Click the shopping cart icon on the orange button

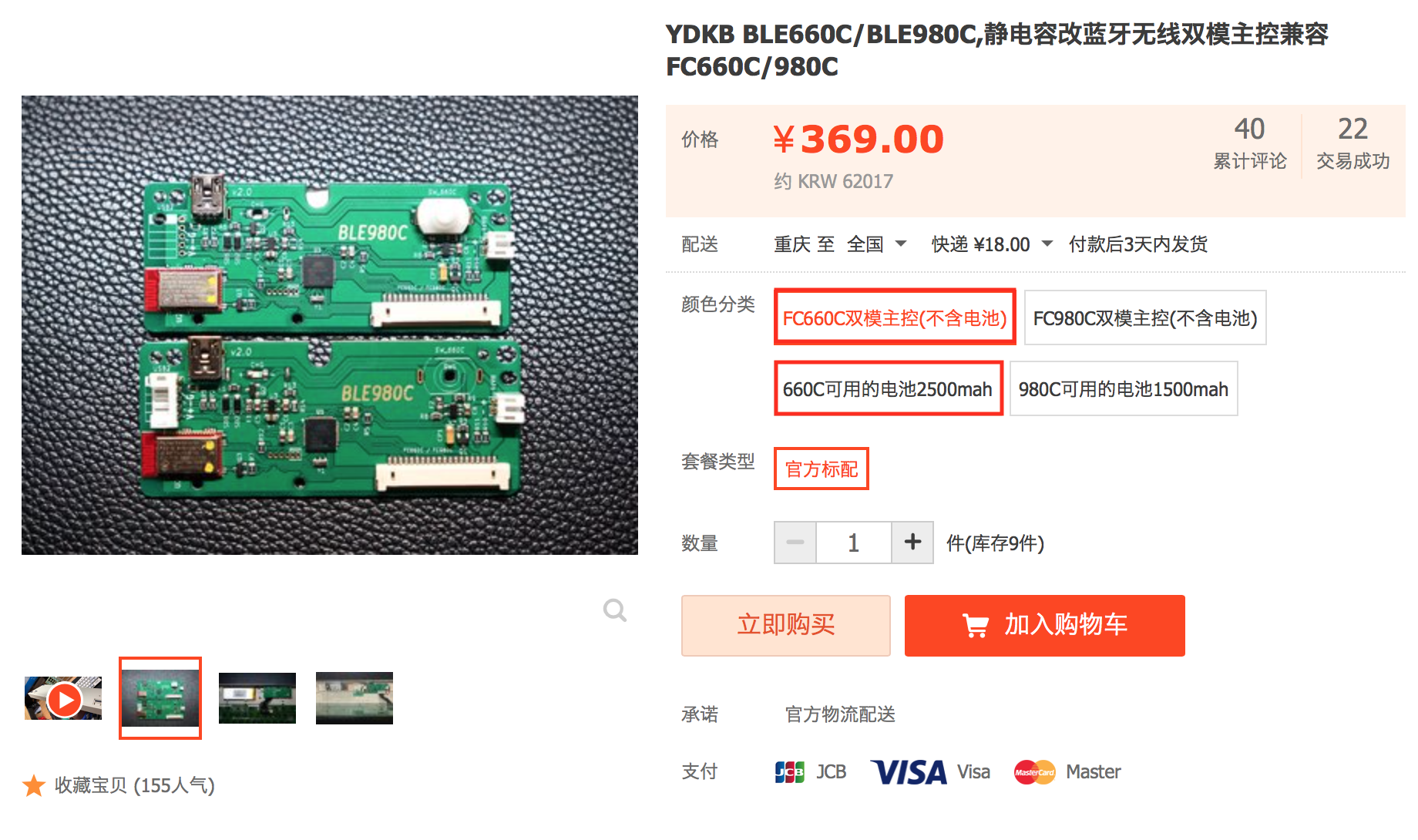(976, 625)
